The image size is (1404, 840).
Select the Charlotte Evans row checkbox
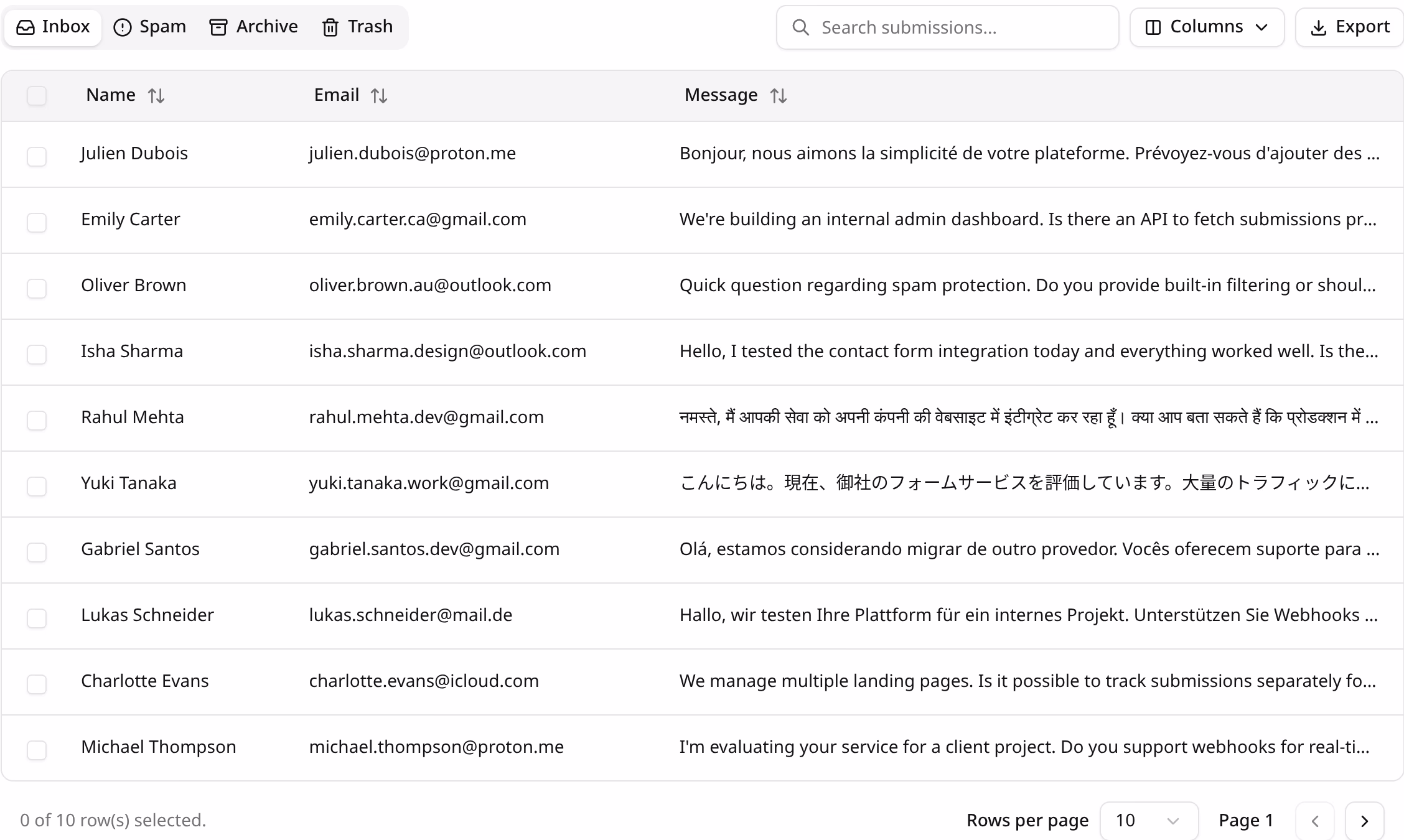click(37, 684)
